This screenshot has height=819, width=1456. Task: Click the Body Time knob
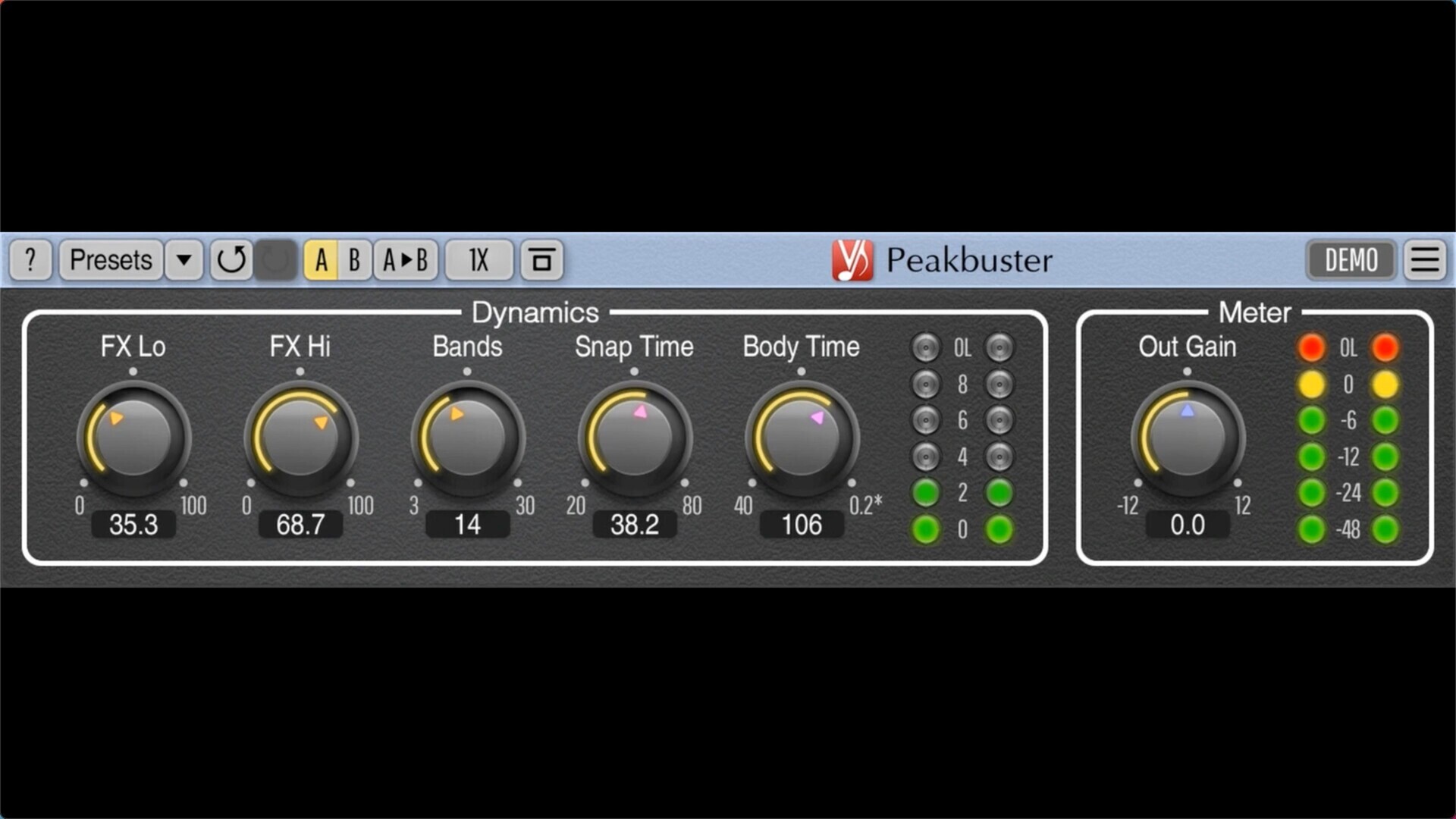[802, 438]
